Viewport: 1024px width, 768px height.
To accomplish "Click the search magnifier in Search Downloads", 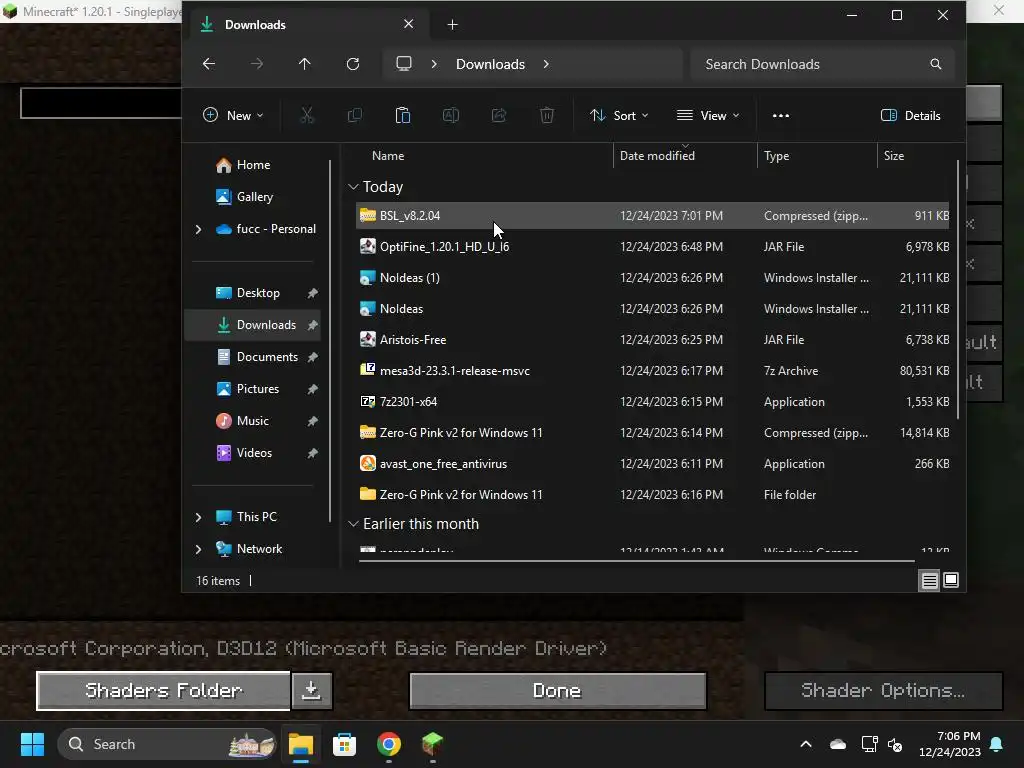I will [936, 64].
